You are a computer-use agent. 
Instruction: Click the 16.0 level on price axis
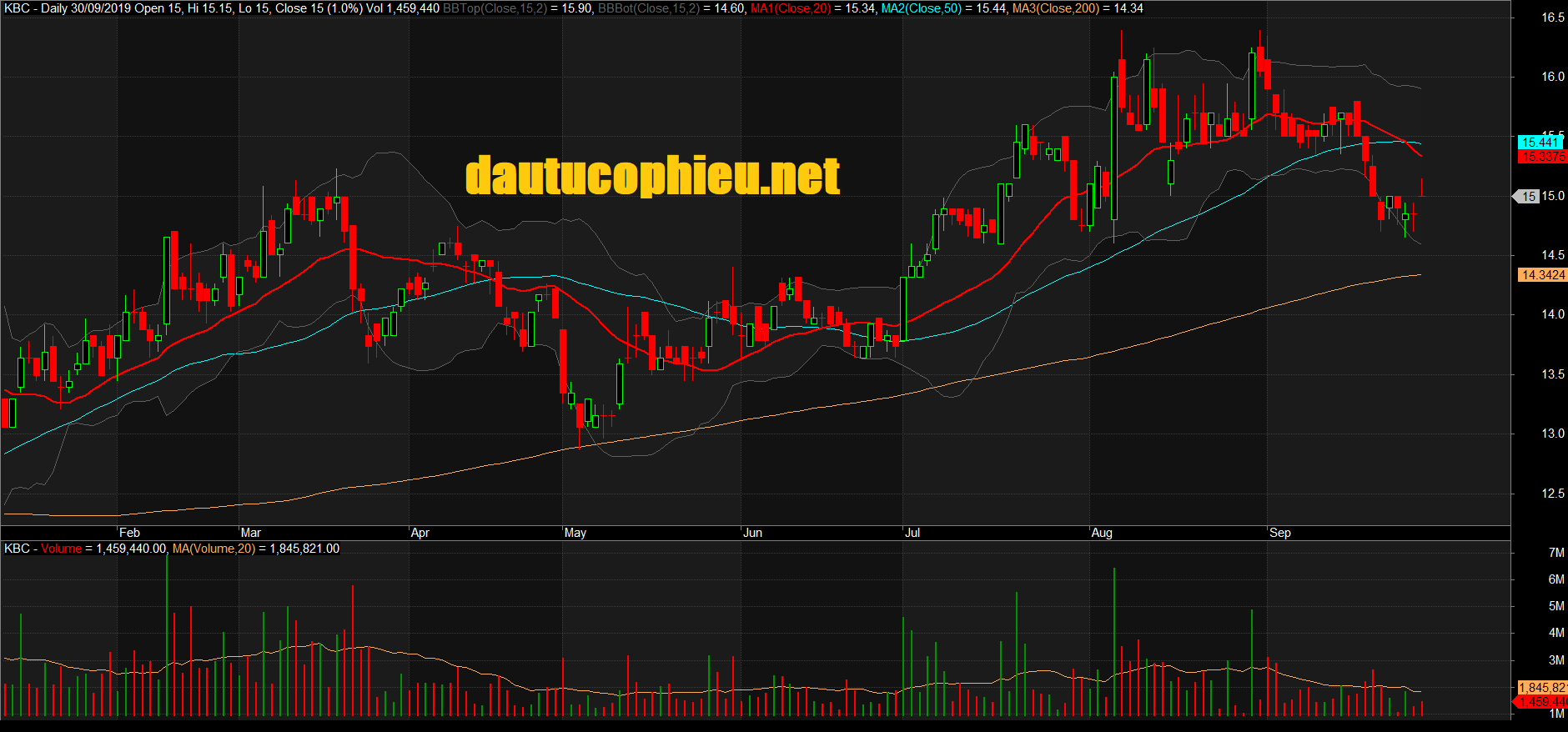pyautogui.click(x=1552, y=77)
